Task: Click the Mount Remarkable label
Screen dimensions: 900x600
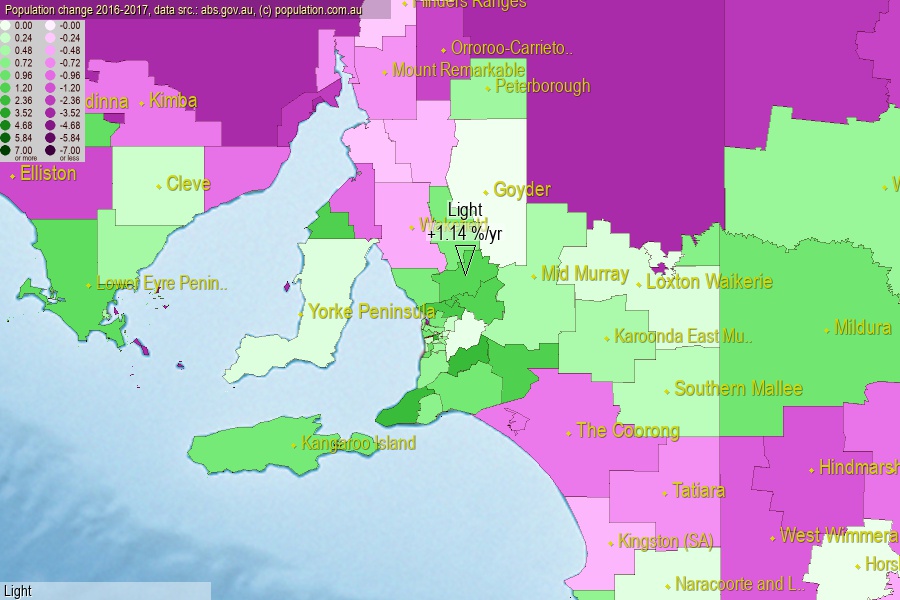Action: 459,70
